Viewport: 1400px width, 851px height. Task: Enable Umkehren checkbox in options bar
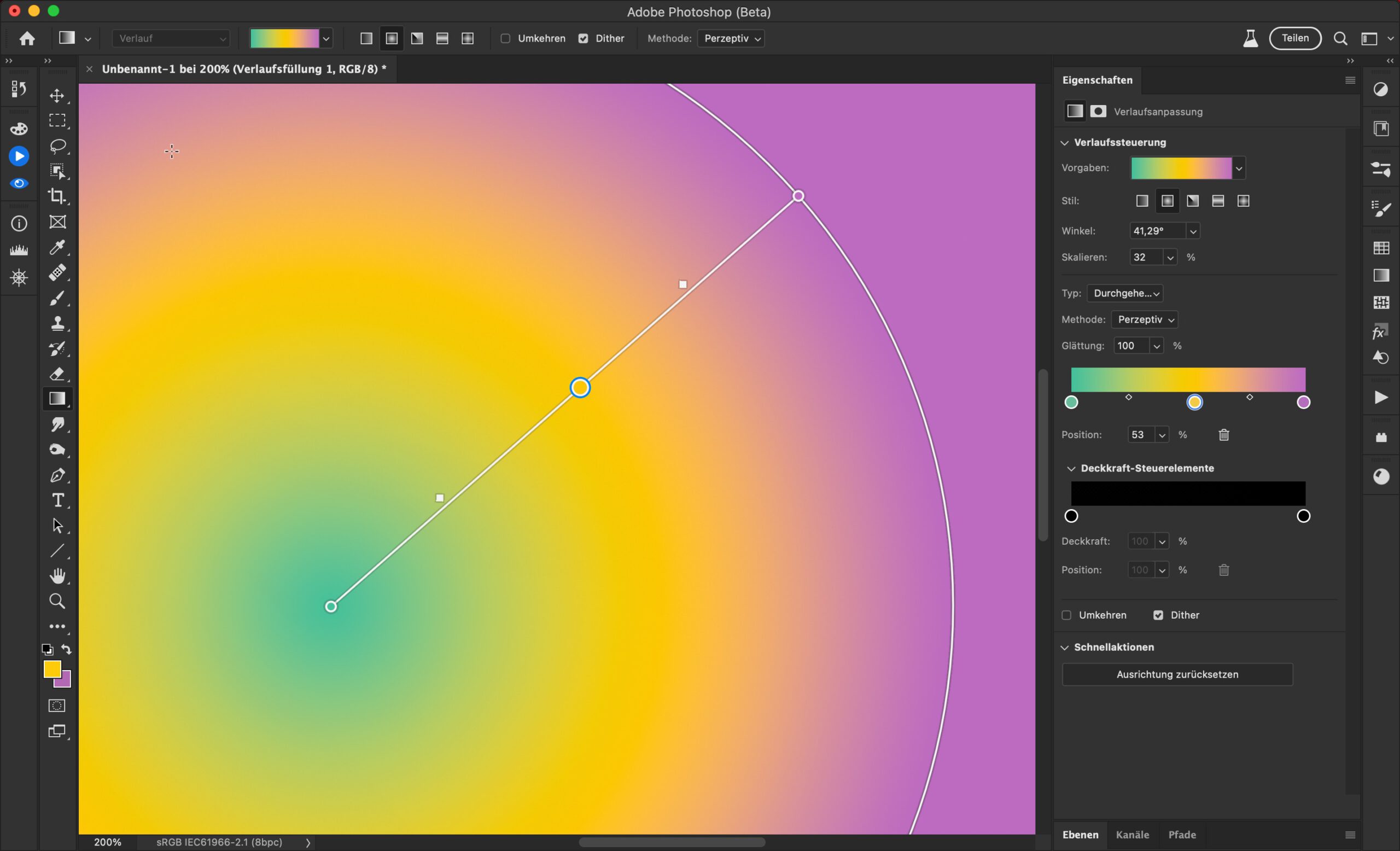point(505,39)
